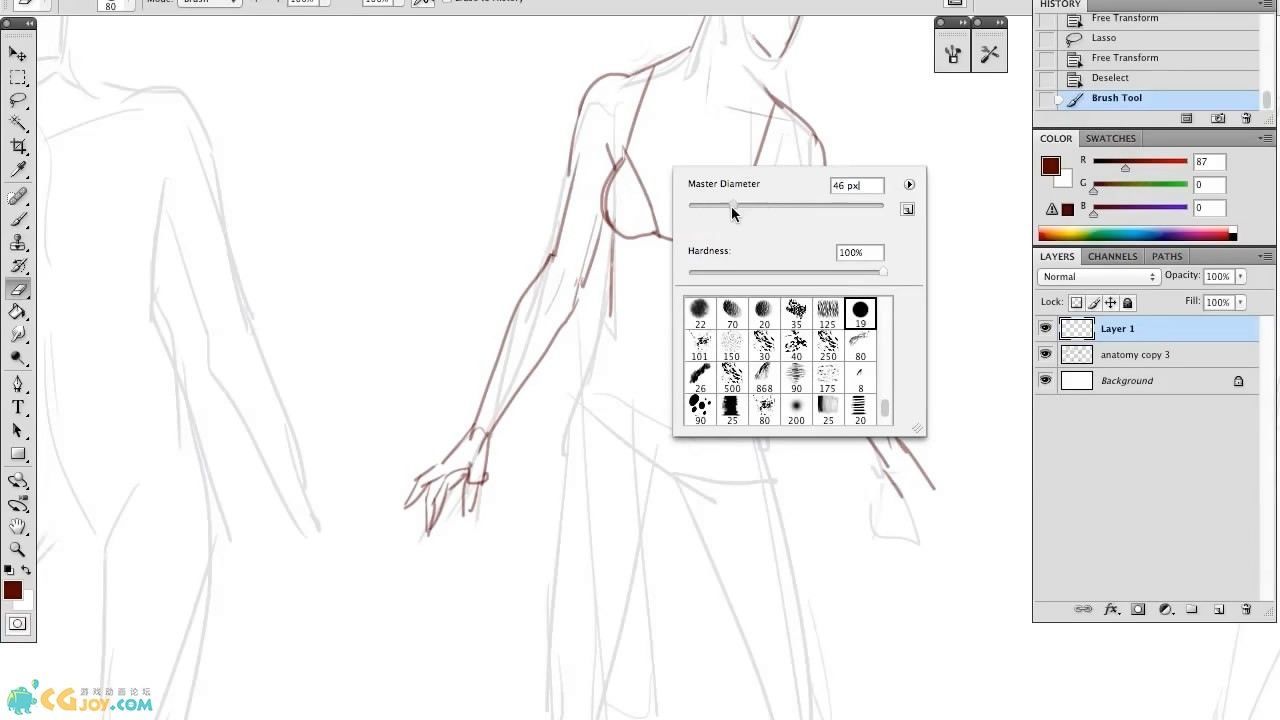Delete layer with Layers panel trash icon
Screen dimensions: 1280x720
(x=1246, y=609)
